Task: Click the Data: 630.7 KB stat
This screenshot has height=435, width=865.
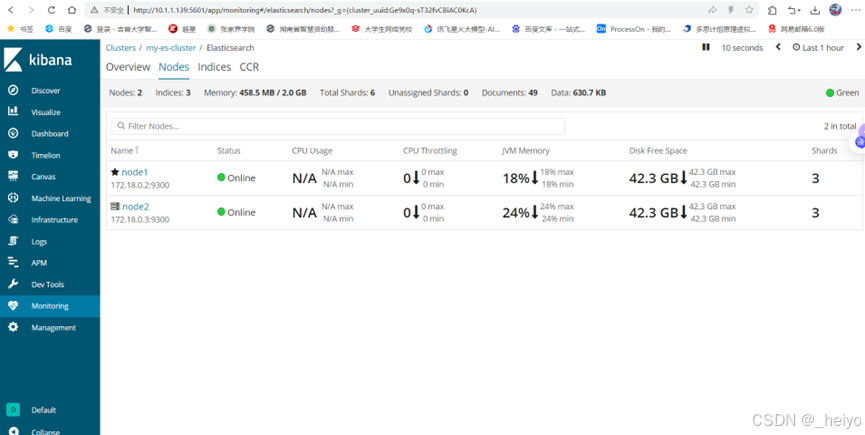Action: point(579,93)
